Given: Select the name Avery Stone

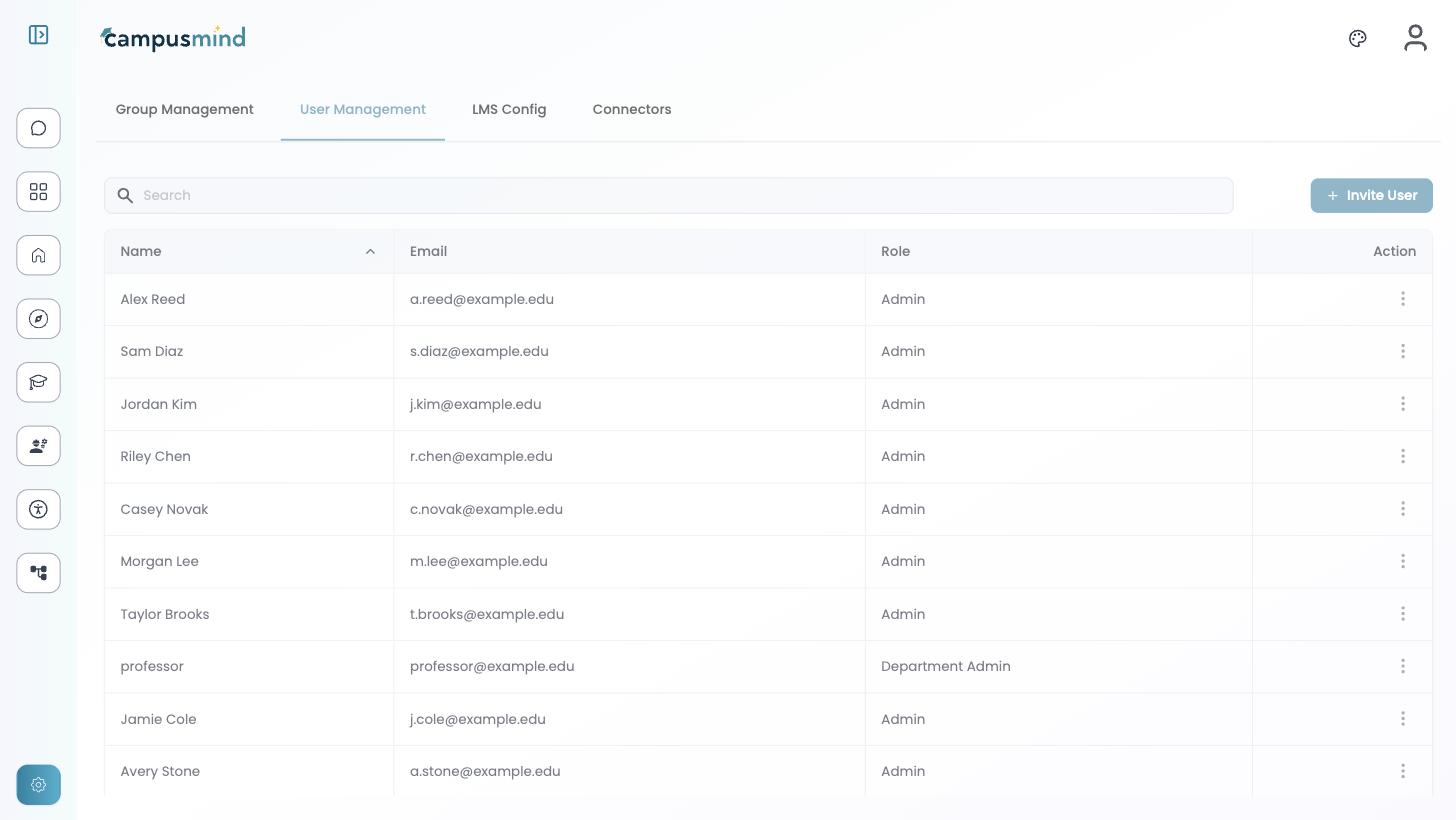Looking at the screenshot, I should (160, 771).
